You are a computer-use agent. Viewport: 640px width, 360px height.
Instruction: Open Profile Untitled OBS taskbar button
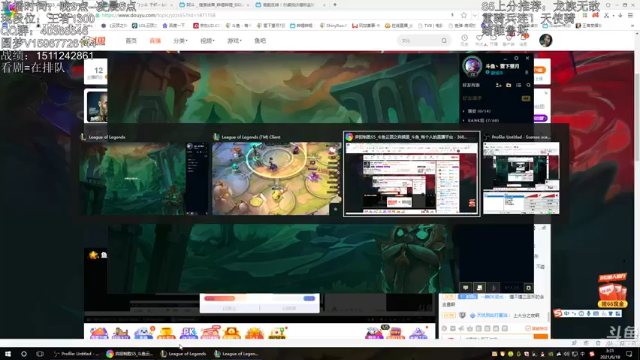76,354
